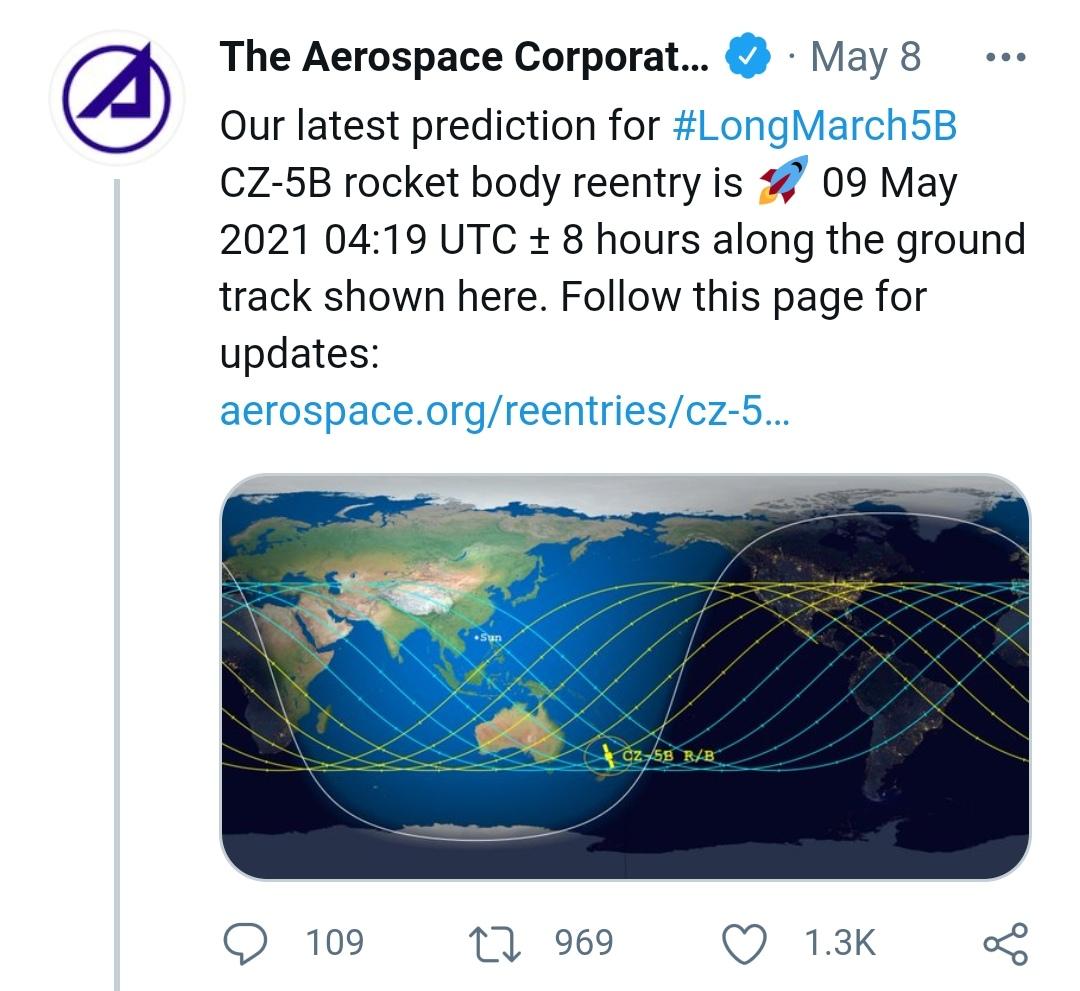Click the May 8 timestamp
Viewport: 1080px width, 991px height.
[866, 56]
